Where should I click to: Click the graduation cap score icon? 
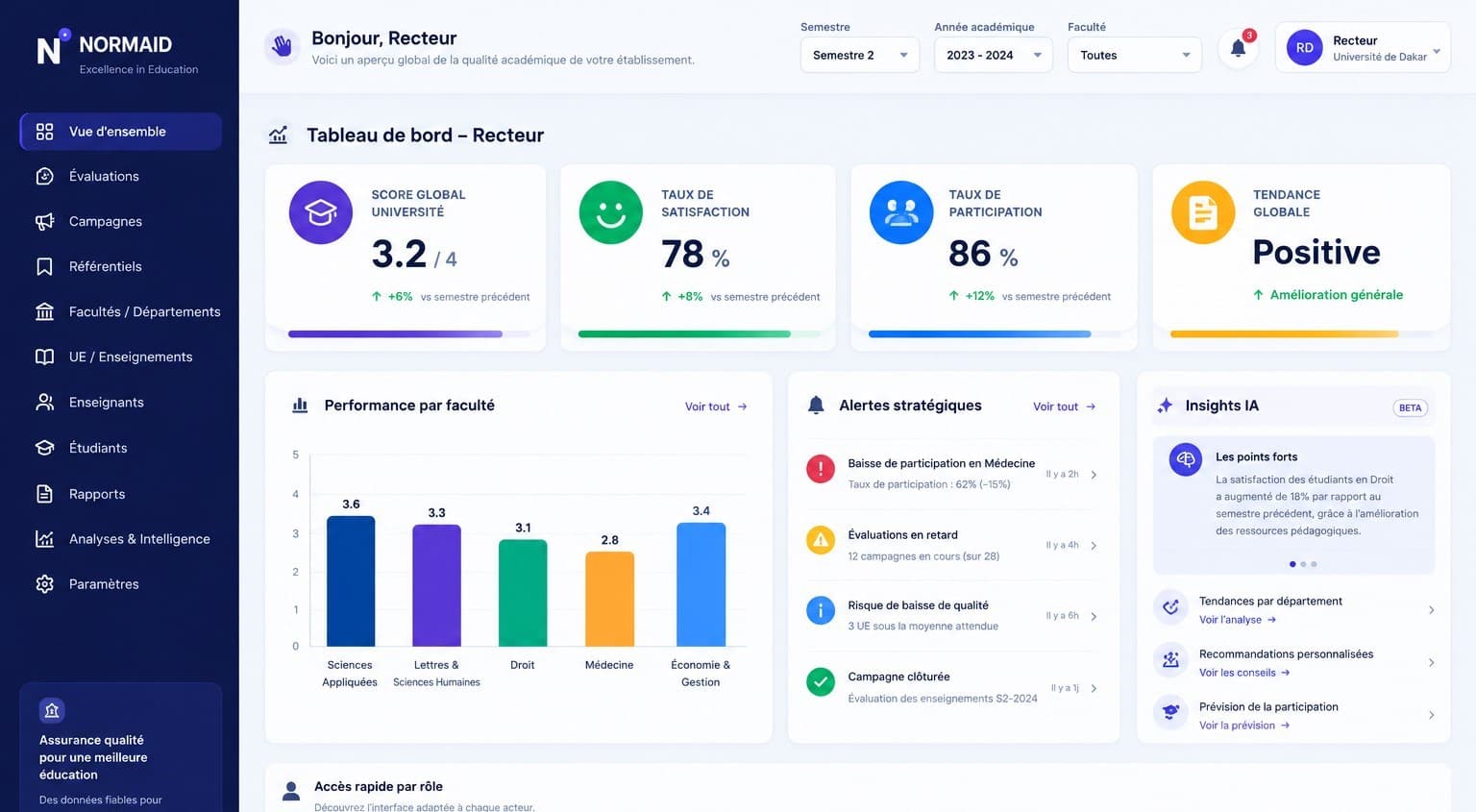pyautogui.click(x=320, y=212)
